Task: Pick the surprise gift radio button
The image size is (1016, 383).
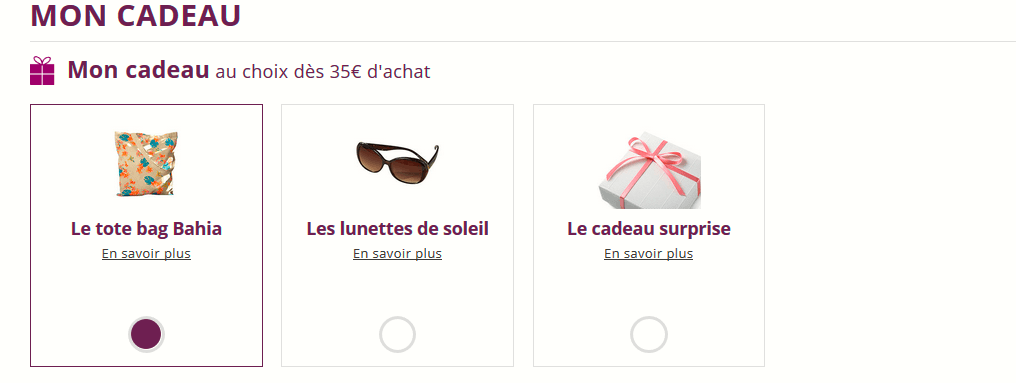Action: click(649, 334)
